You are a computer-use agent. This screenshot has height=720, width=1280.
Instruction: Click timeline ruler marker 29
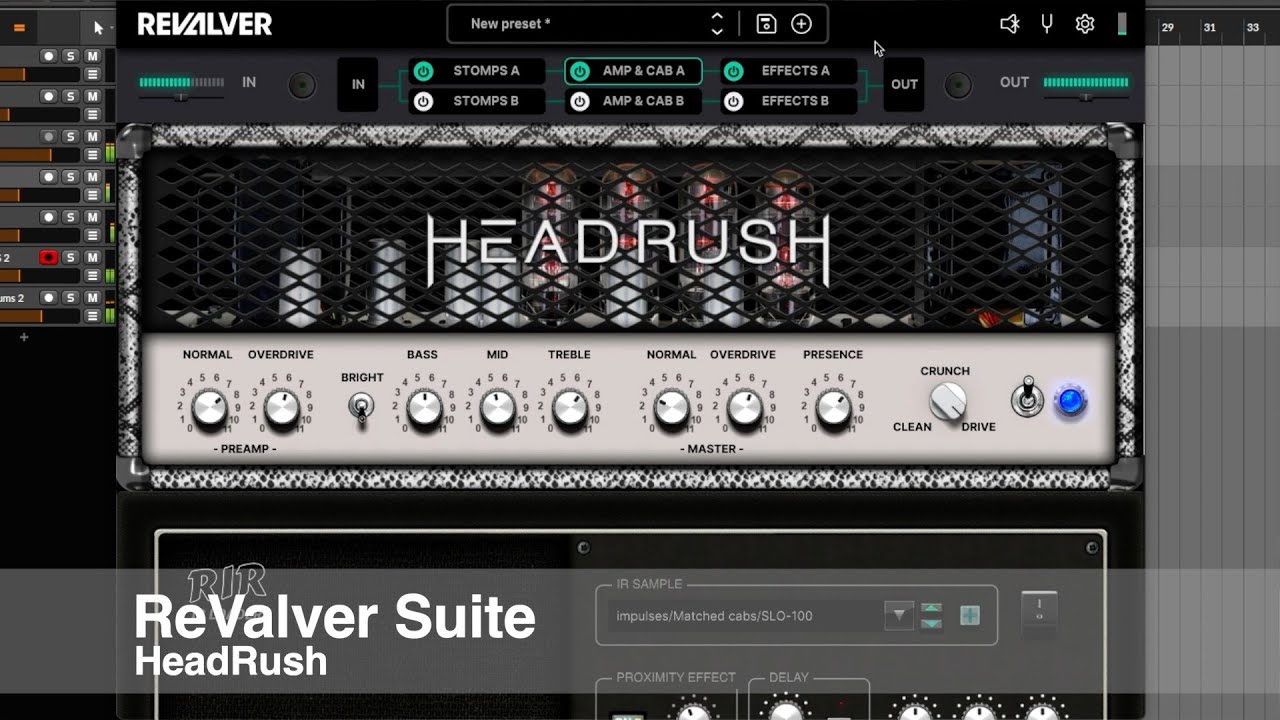[x=1167, y=28]
